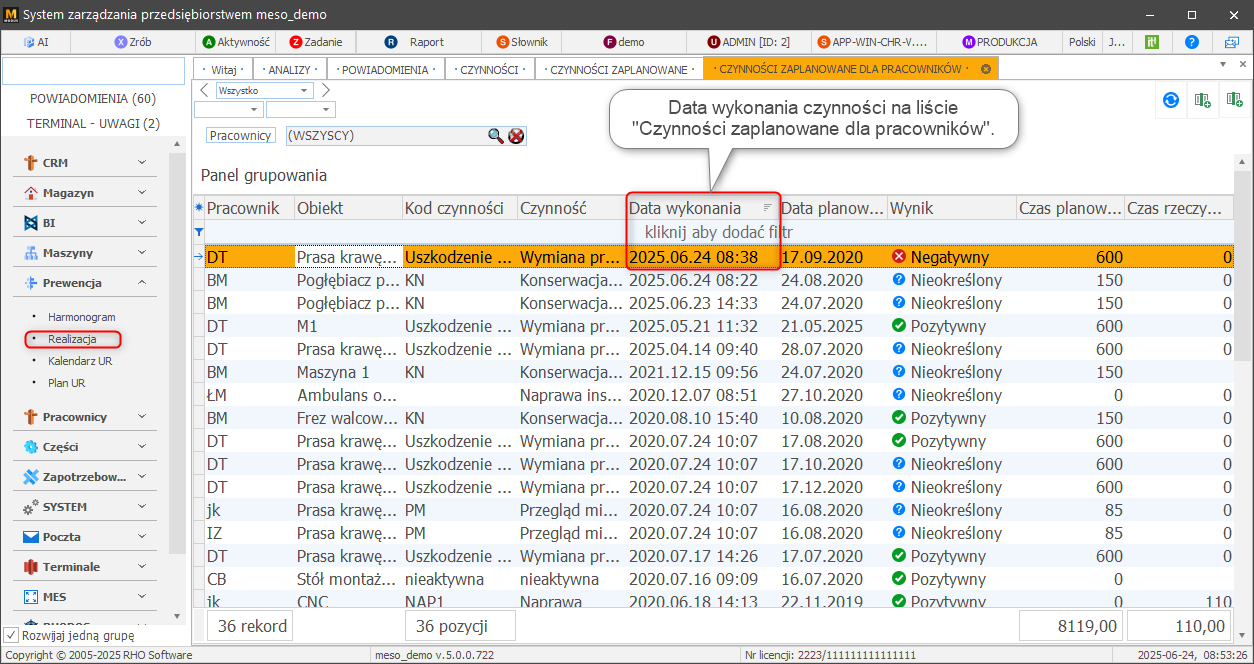Sort by the Data wykonania column header

(x=685, y=208)
